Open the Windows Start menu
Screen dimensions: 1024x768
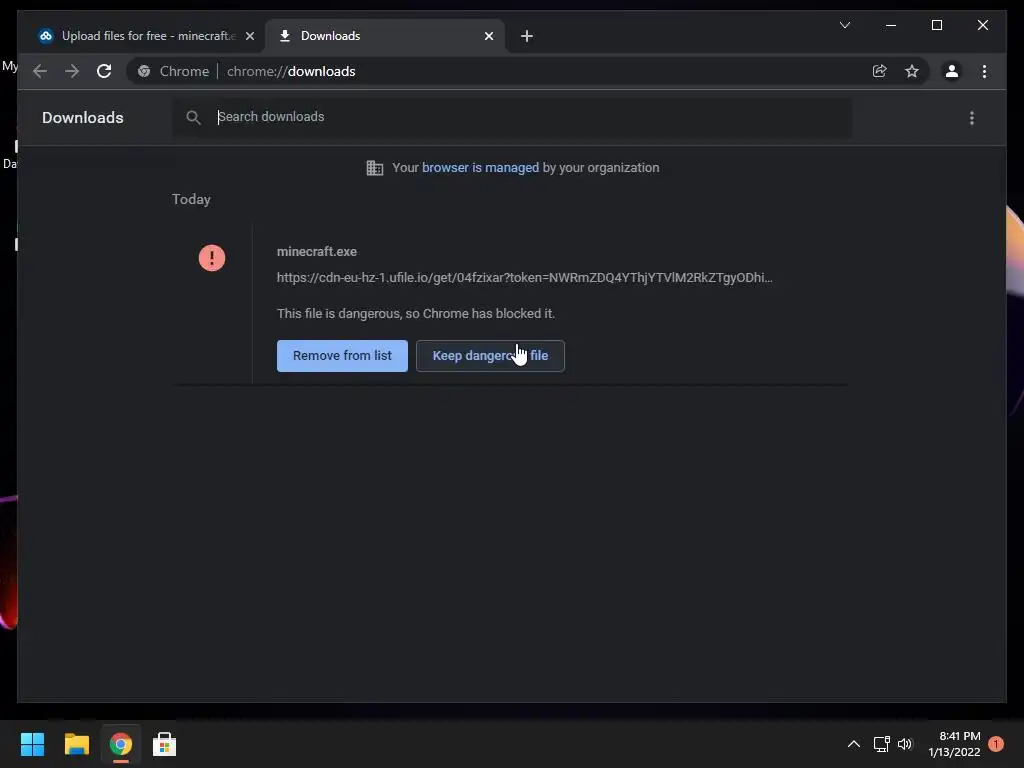tap(32, 744)
